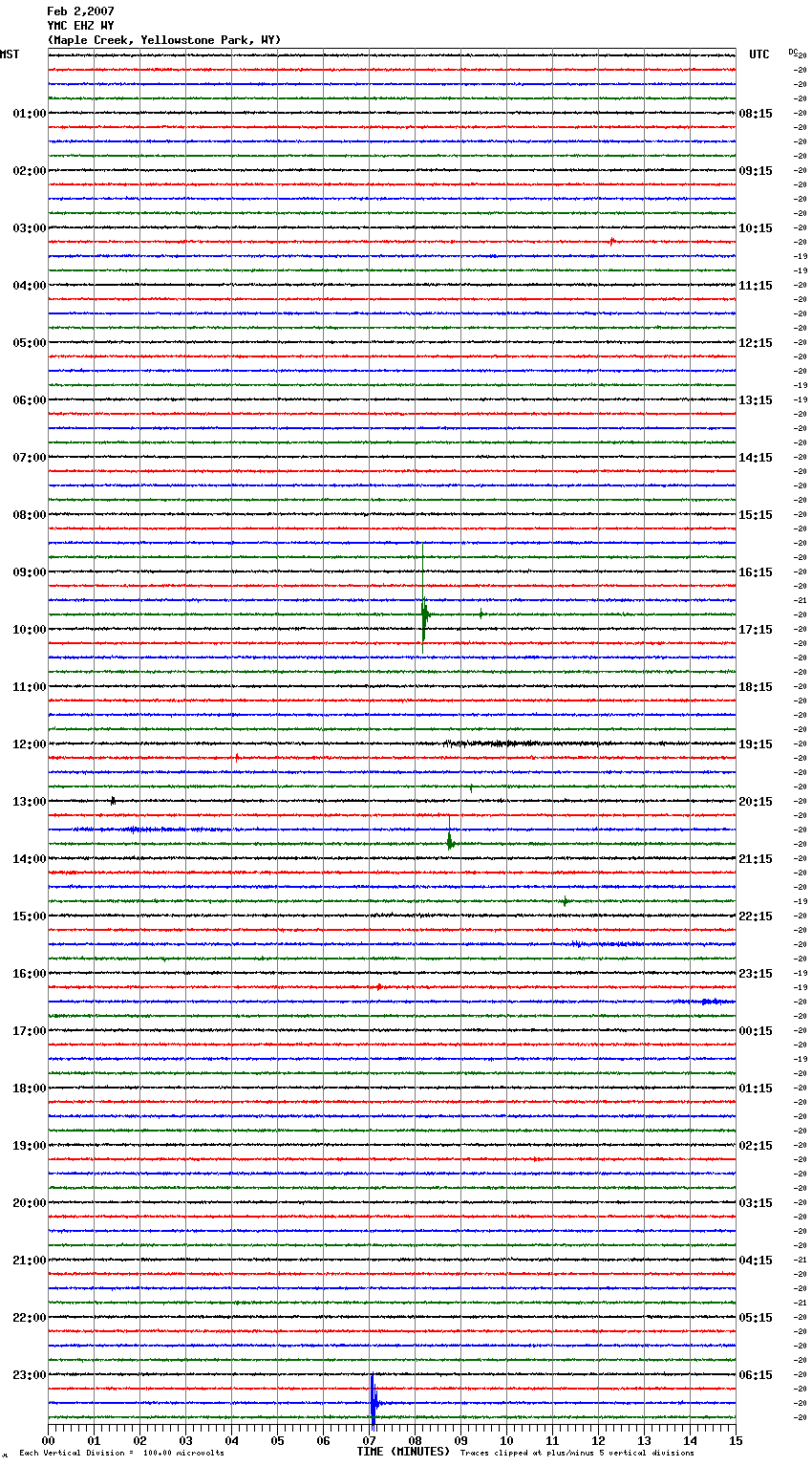Click the small red event after 16:00
Viewport: 812px width, 1466px height.
pyautogui.click(x=379, y=986)
